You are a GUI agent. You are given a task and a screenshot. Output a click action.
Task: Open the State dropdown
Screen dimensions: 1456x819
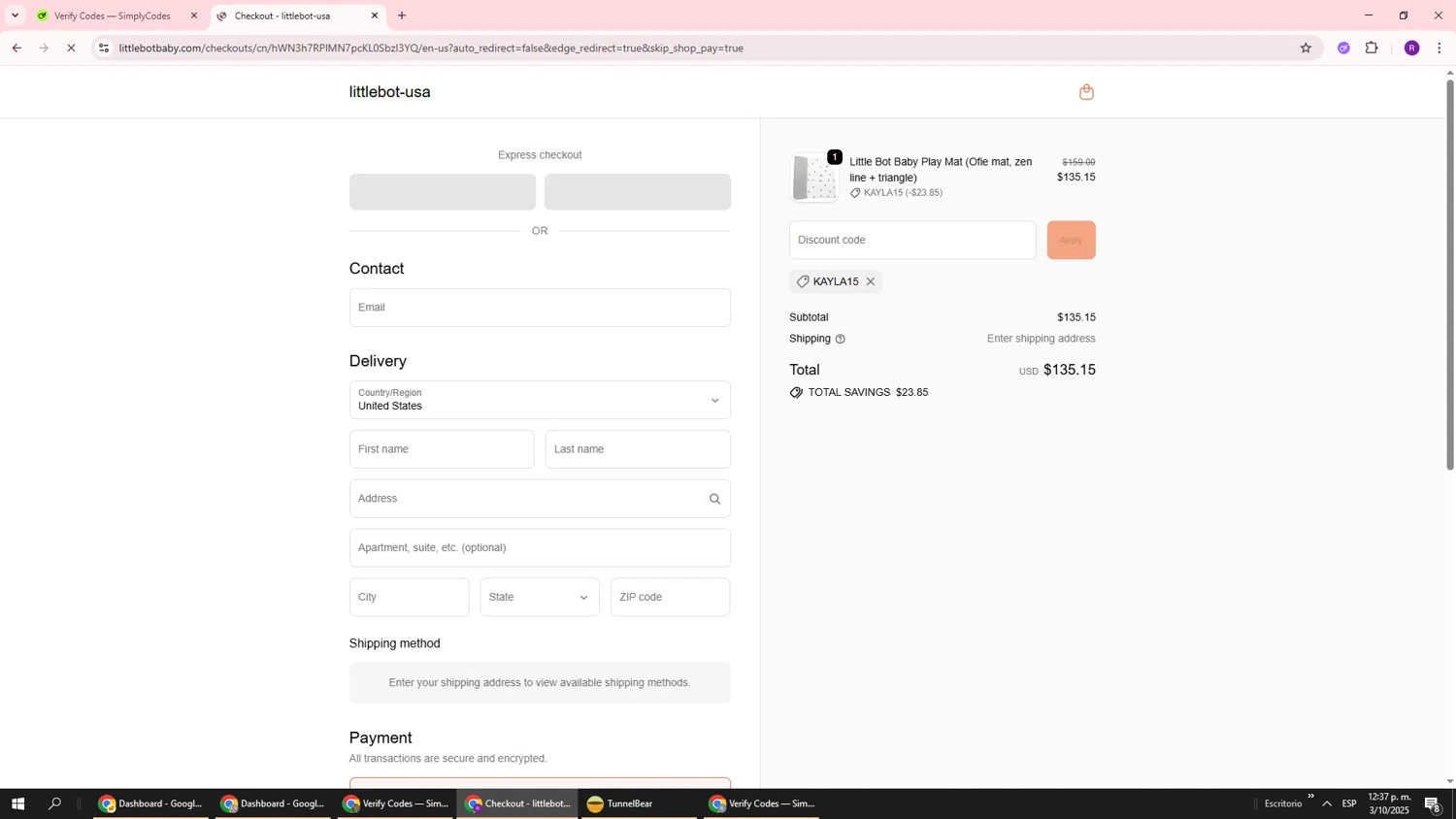(540, 597)
